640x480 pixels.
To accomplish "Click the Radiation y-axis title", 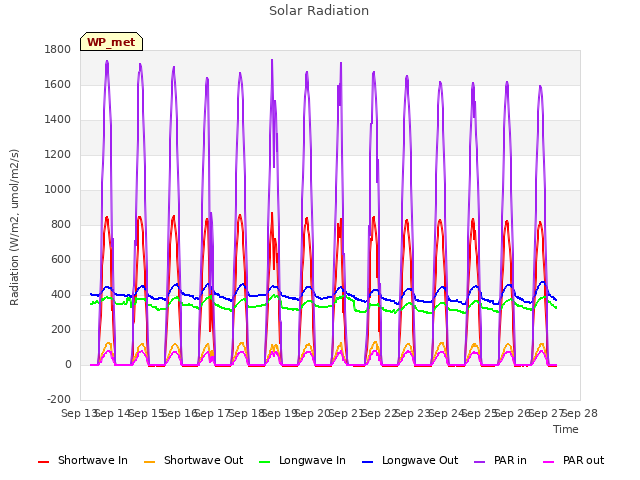I will click(14, 227).
